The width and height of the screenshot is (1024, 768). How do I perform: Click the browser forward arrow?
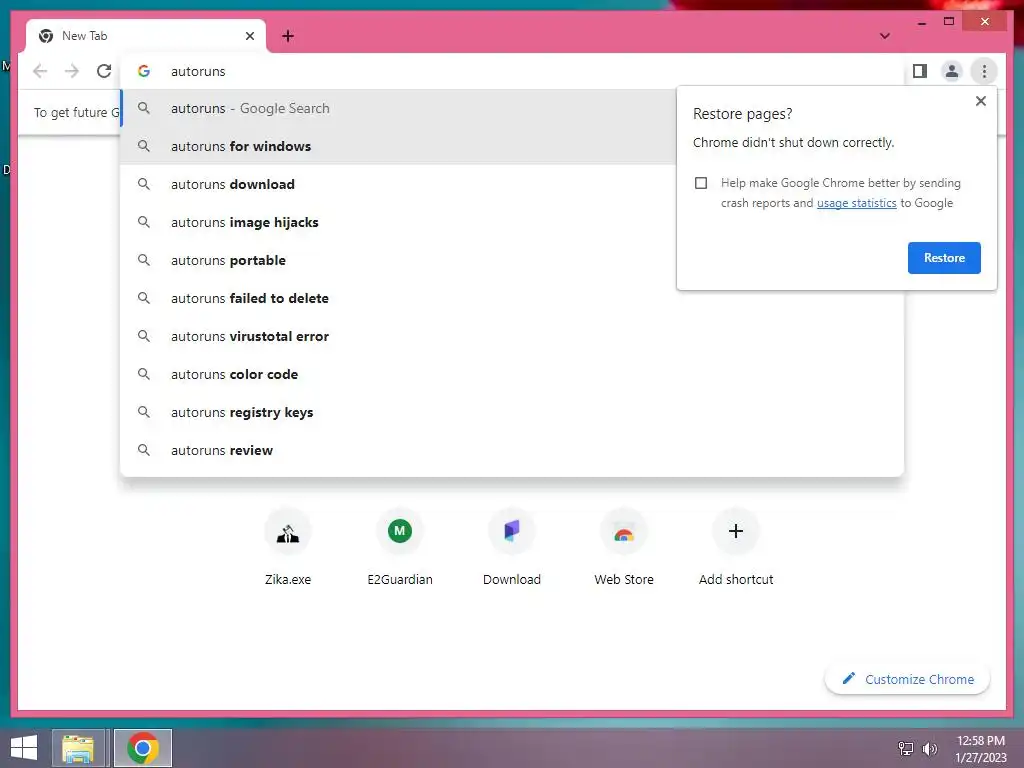coord(72,71)
